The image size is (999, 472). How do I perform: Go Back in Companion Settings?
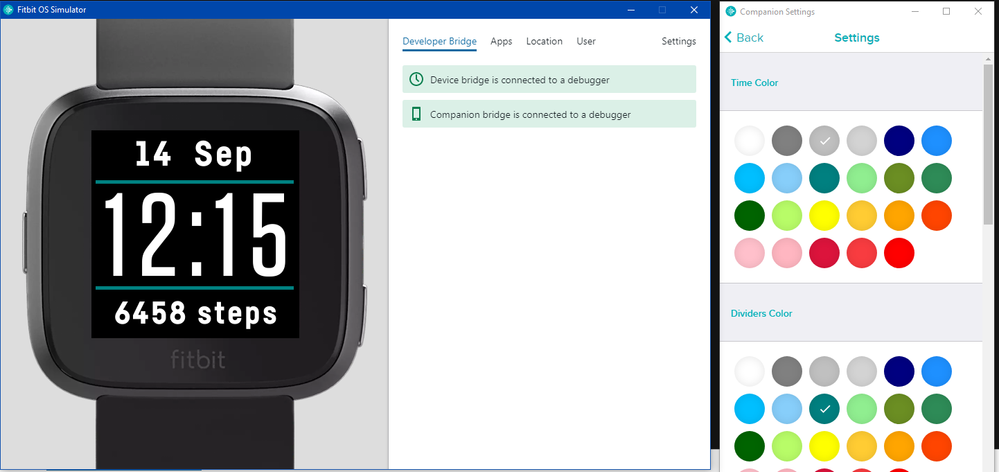[744, 38]
